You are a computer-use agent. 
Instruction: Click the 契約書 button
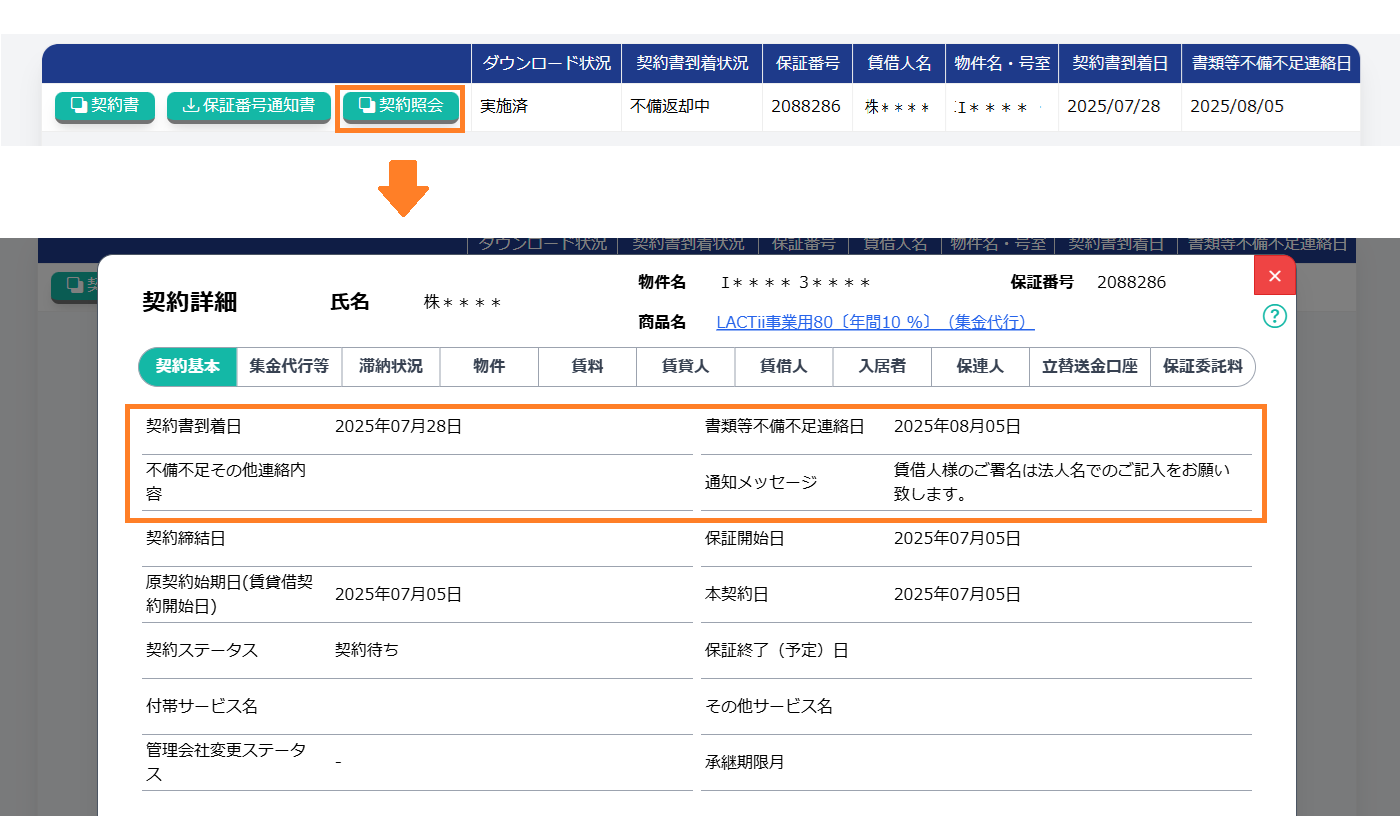coord(104,105)
